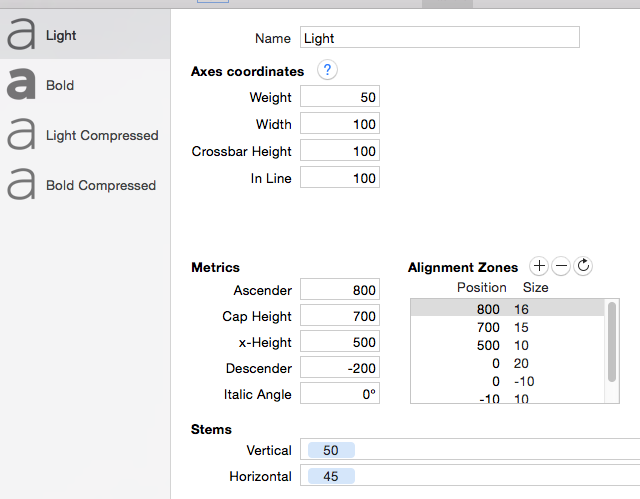Viewport: 640px width, 499px height.
Task: Click the In Line axis field
Action: tap(340, 177)
